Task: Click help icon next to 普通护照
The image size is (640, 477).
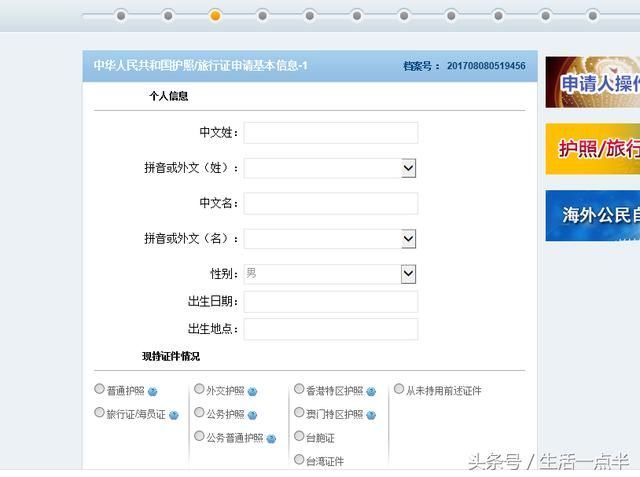Action: tap(152, 392)
